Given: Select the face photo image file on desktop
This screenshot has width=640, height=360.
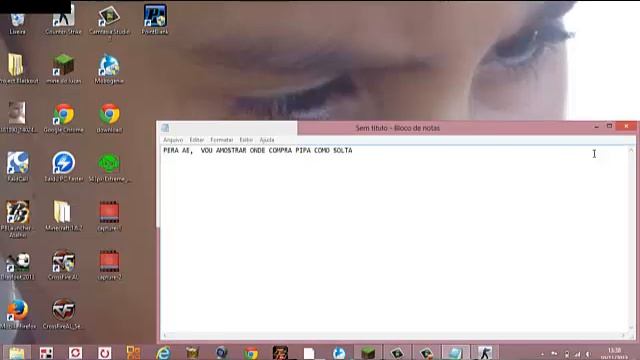Looking at the screenshot, I should point(18,118).
